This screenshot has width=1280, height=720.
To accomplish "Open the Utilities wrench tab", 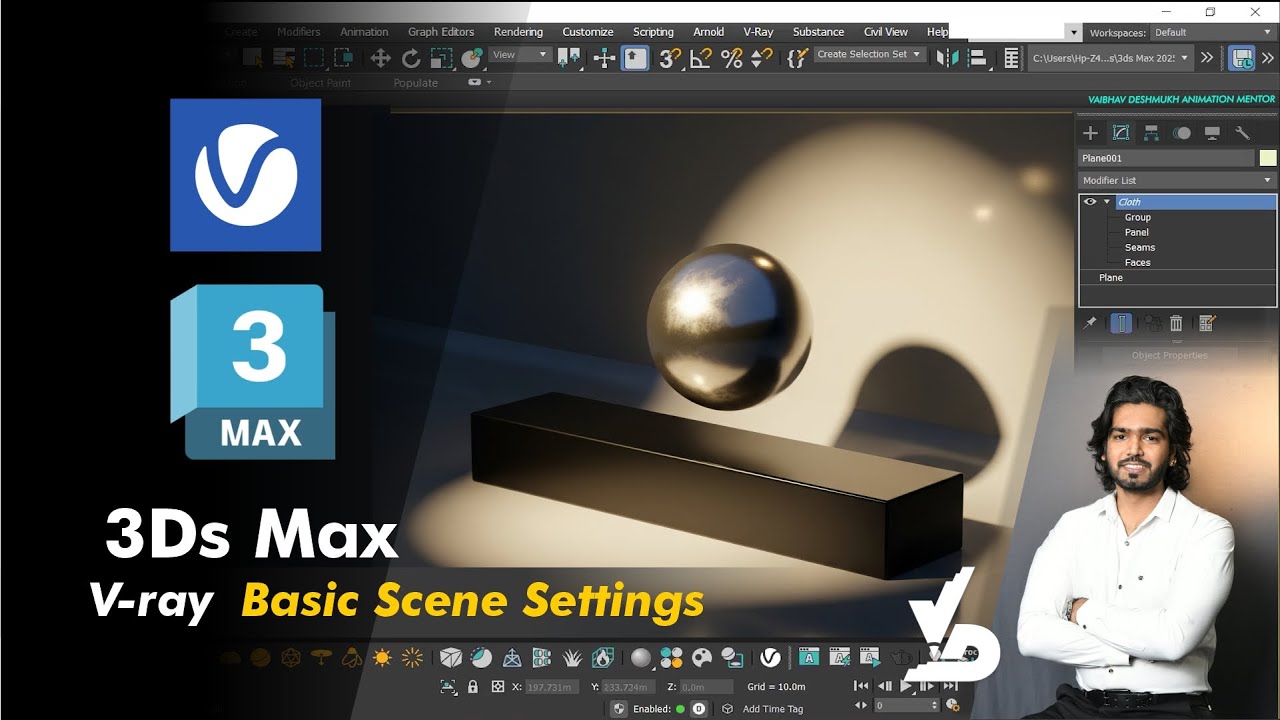I will (x=1242, y=133).
